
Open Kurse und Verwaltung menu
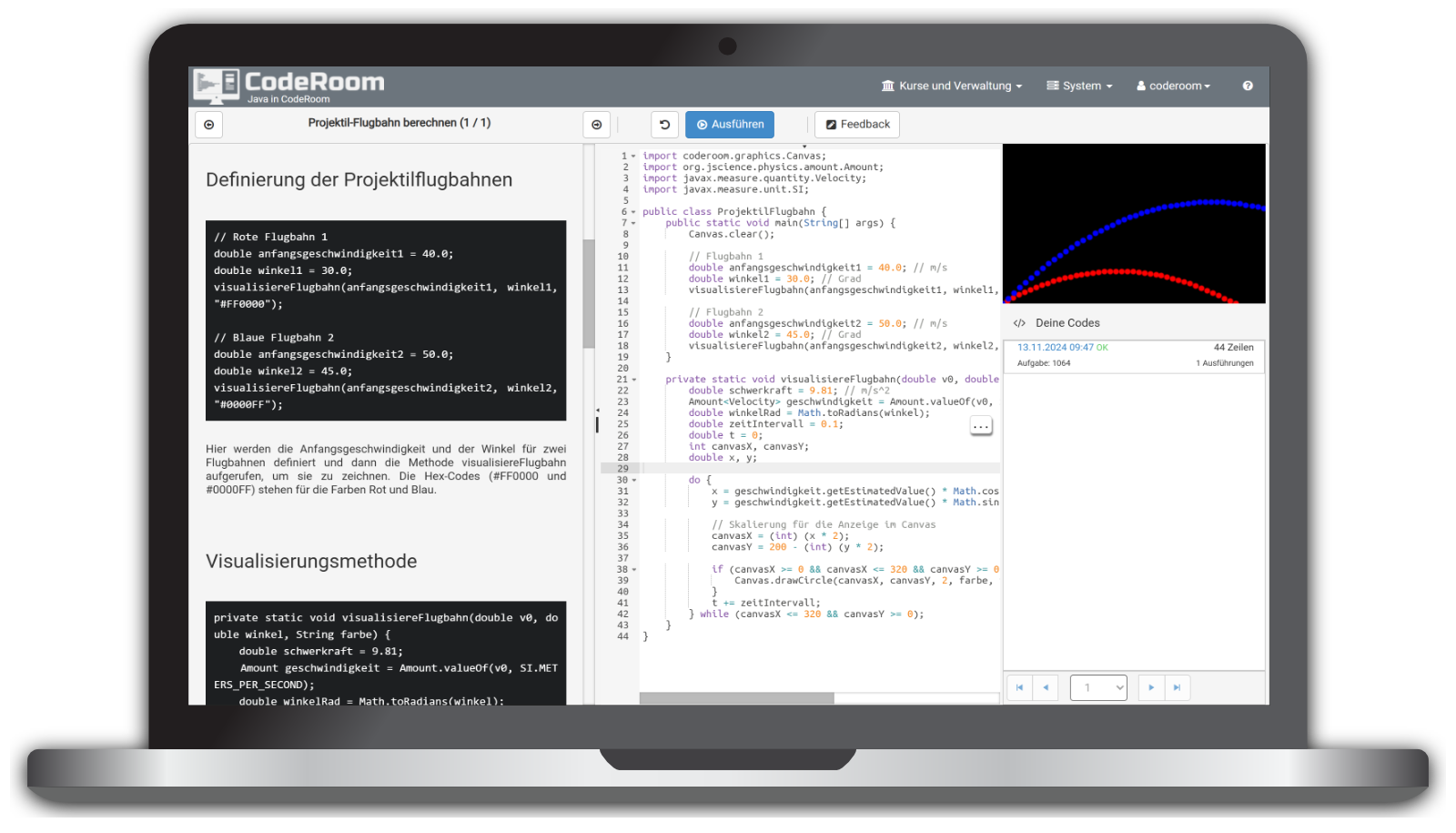click(952, 86)
